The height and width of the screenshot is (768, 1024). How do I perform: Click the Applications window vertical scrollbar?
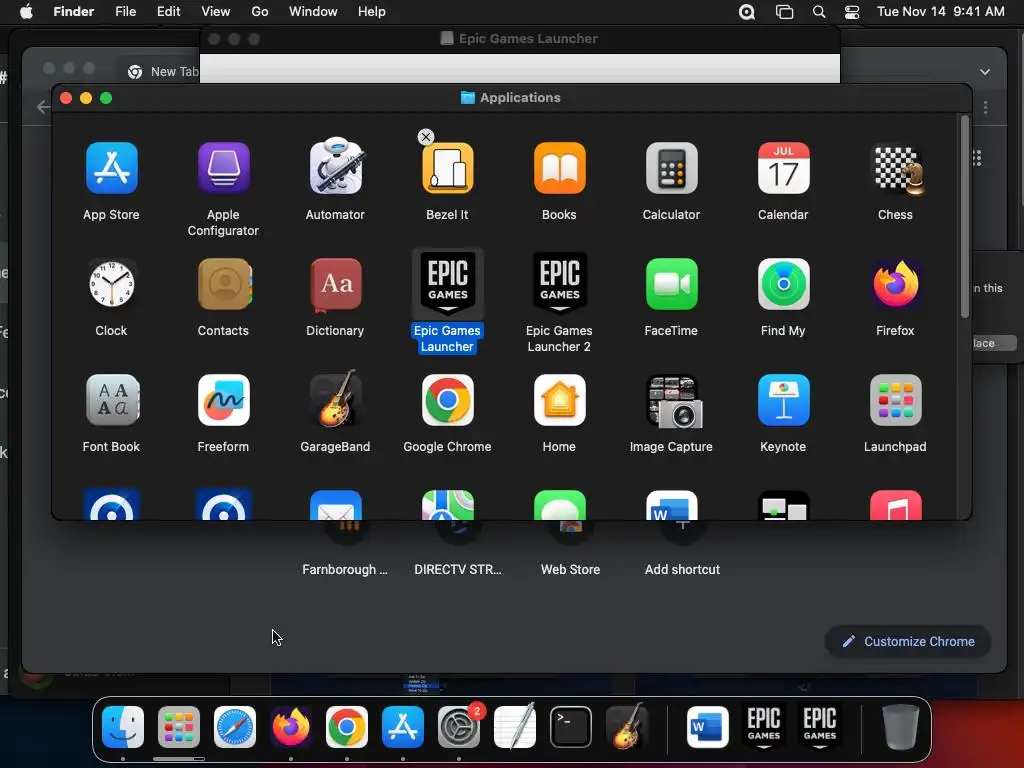[x=965, y=217]
